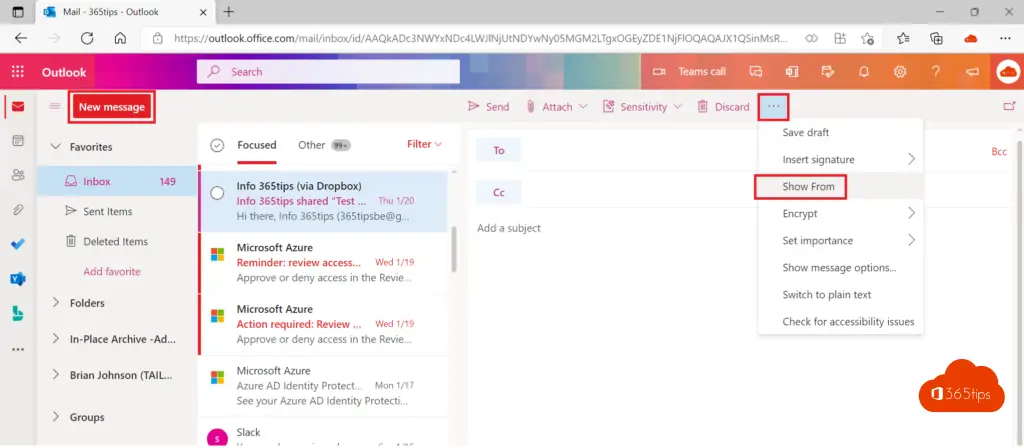Choose Show From in the menu
This screenshot has height=448, width=1024.
click(809, 187)
